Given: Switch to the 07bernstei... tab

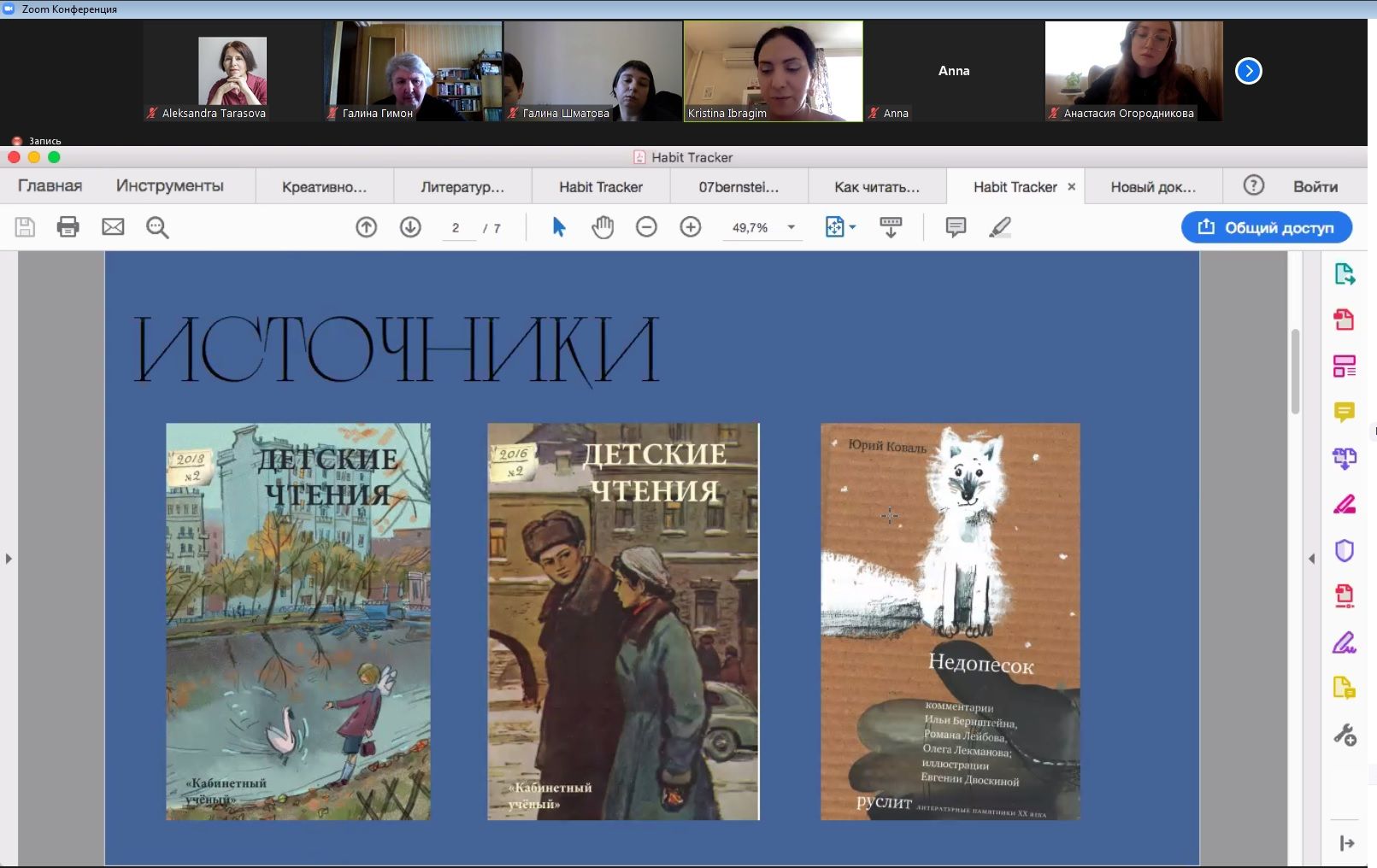Looking at the screenshot, I should tap(739, 187).
